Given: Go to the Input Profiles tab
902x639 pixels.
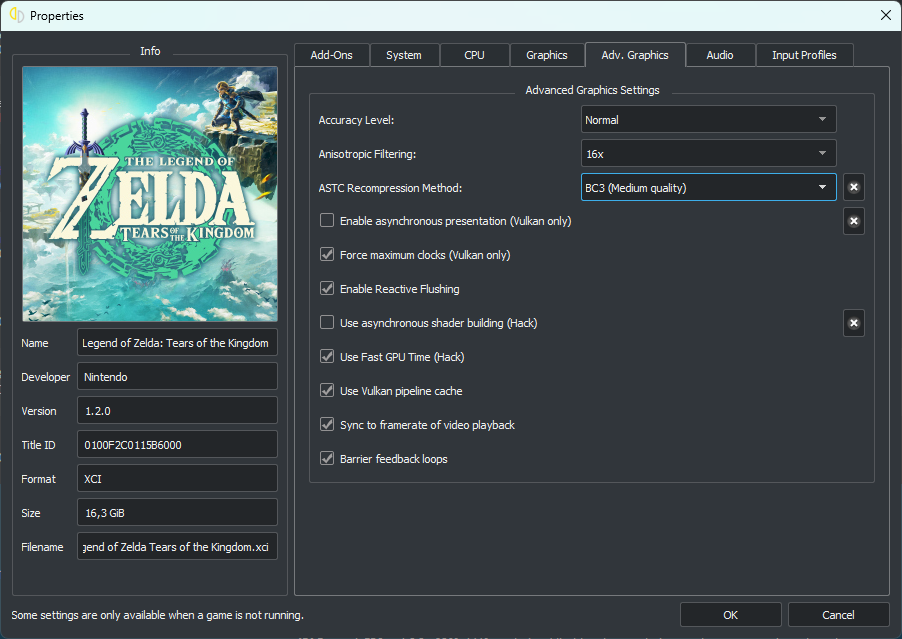Looking at the screenshot, I should 804,55.
